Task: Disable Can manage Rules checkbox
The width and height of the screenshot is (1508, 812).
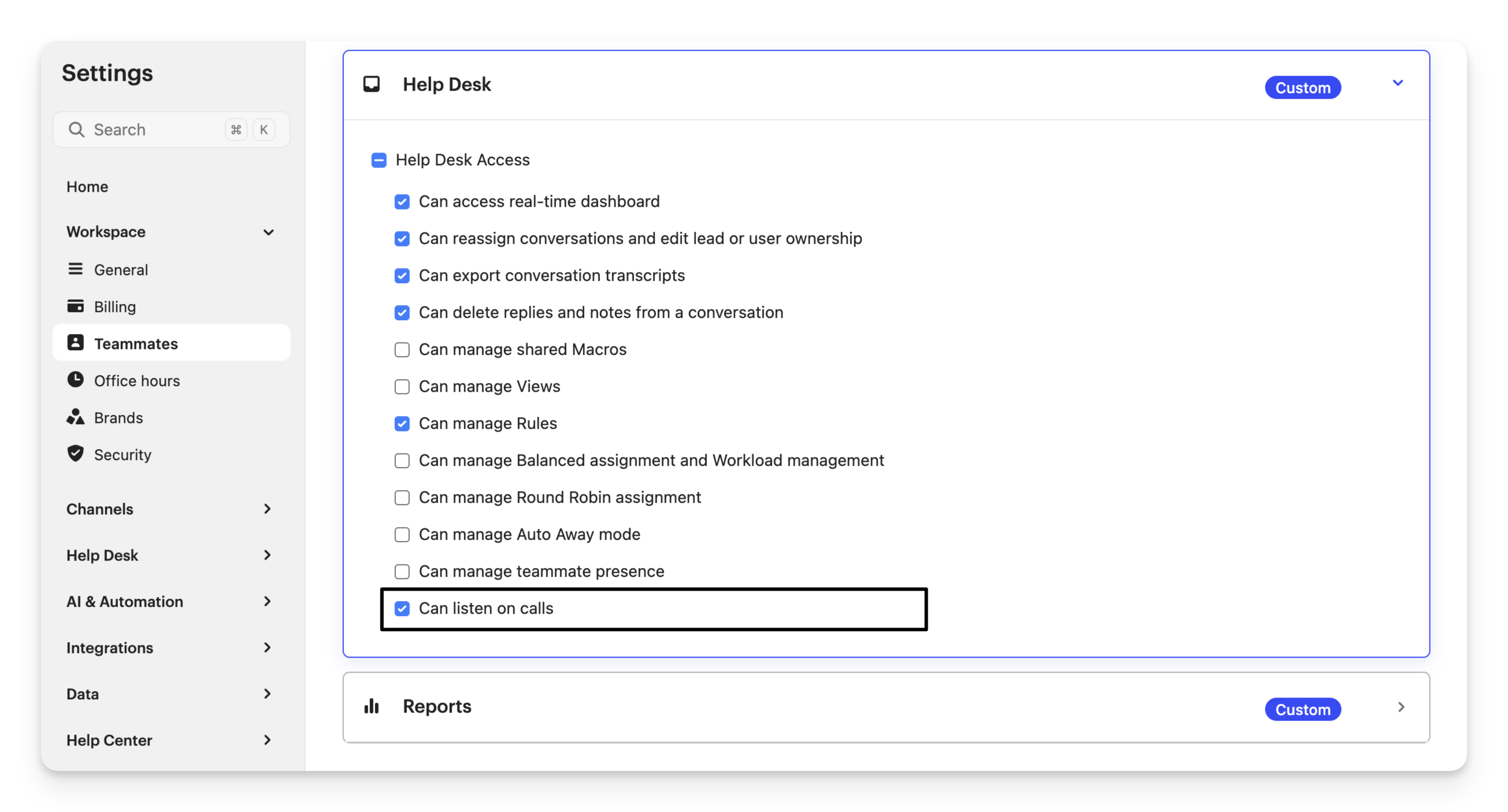Action: coord(402,424)
